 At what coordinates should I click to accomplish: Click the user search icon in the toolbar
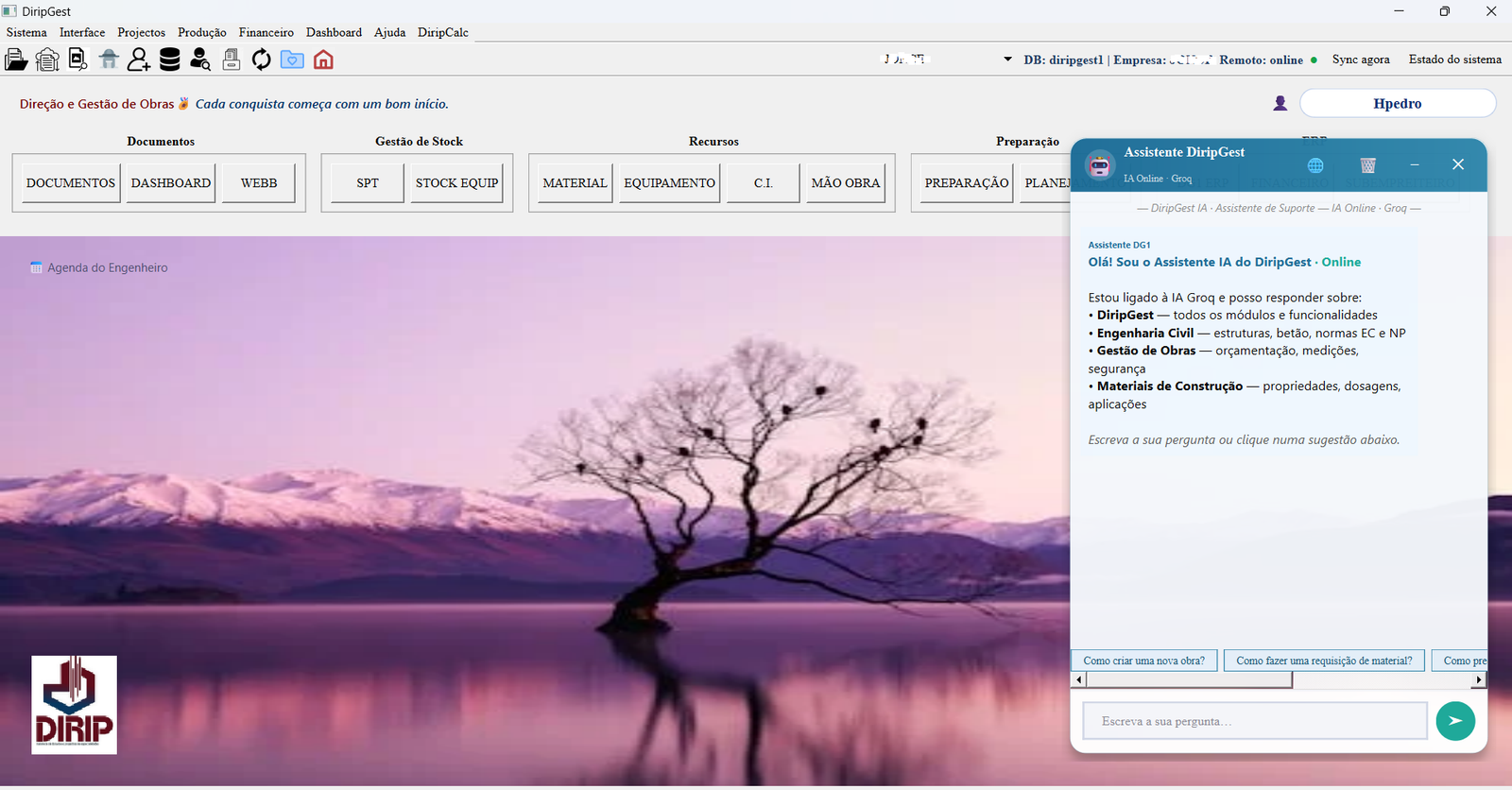pyautogui.click(x=200, y=60)
